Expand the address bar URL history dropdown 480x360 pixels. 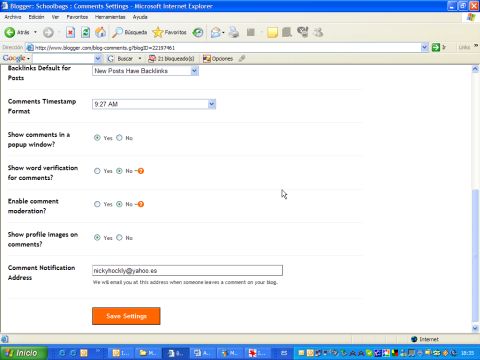(424, 47)
